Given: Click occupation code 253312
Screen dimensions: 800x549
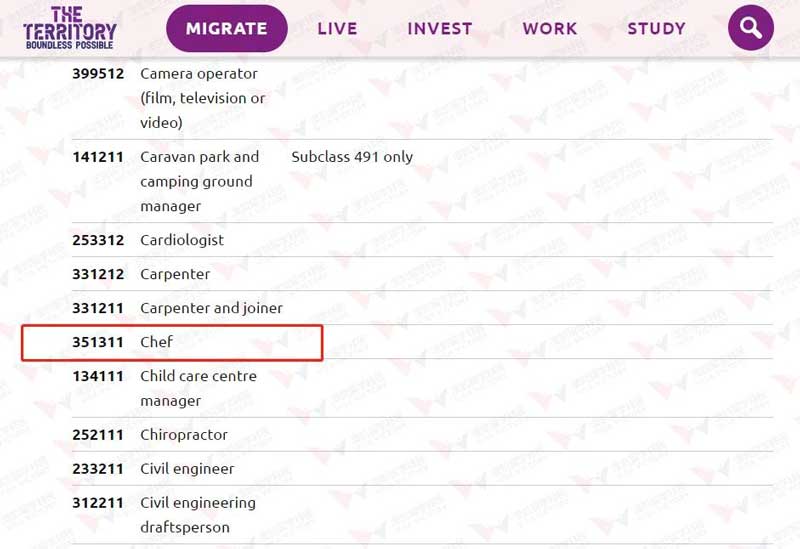Looking at the screenshot, I should (x=98, y=240).
